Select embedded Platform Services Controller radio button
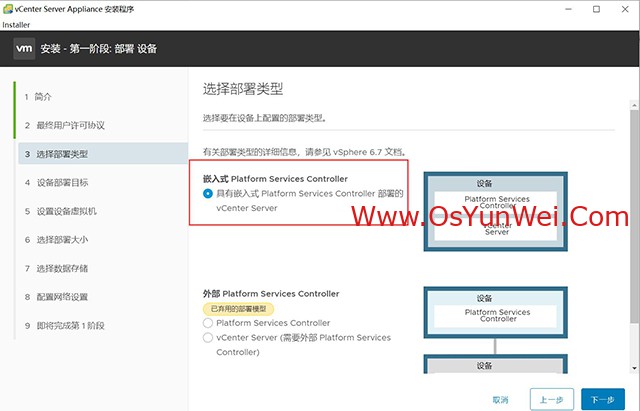The image size is (640, 411). click(208, 193)
